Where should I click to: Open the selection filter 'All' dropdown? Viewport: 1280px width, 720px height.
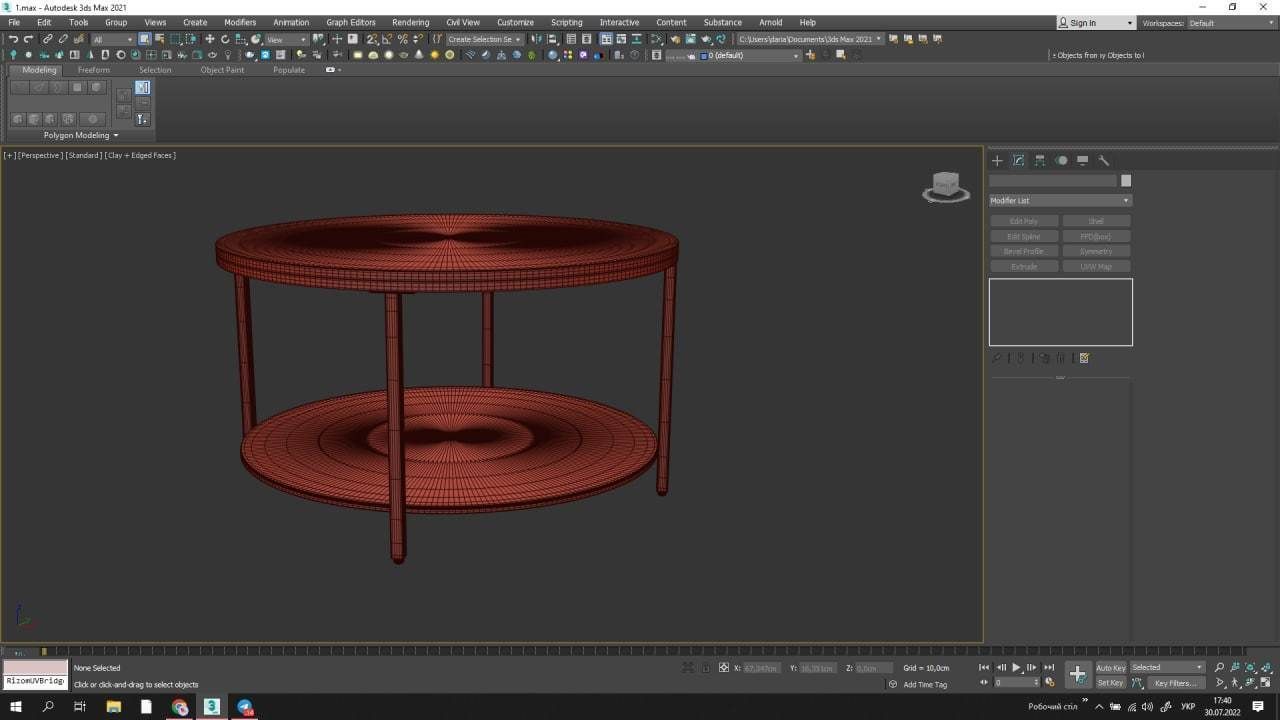coord(113,39)
